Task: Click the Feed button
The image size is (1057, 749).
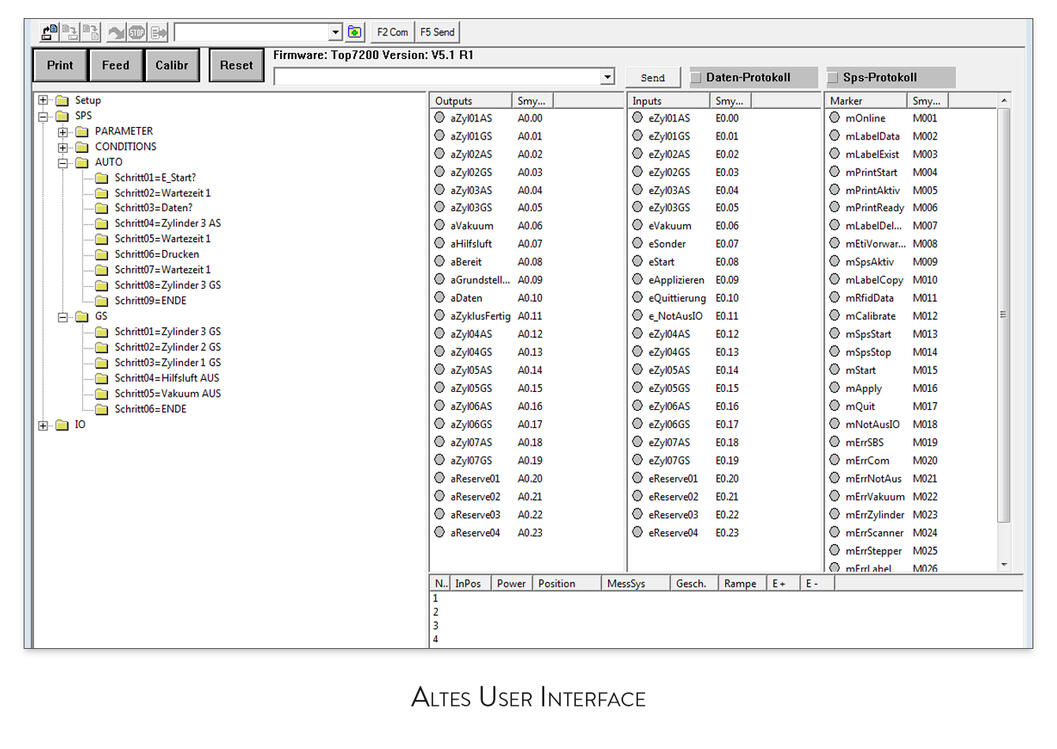Action: pyautogui.click(x=115, y=65)
